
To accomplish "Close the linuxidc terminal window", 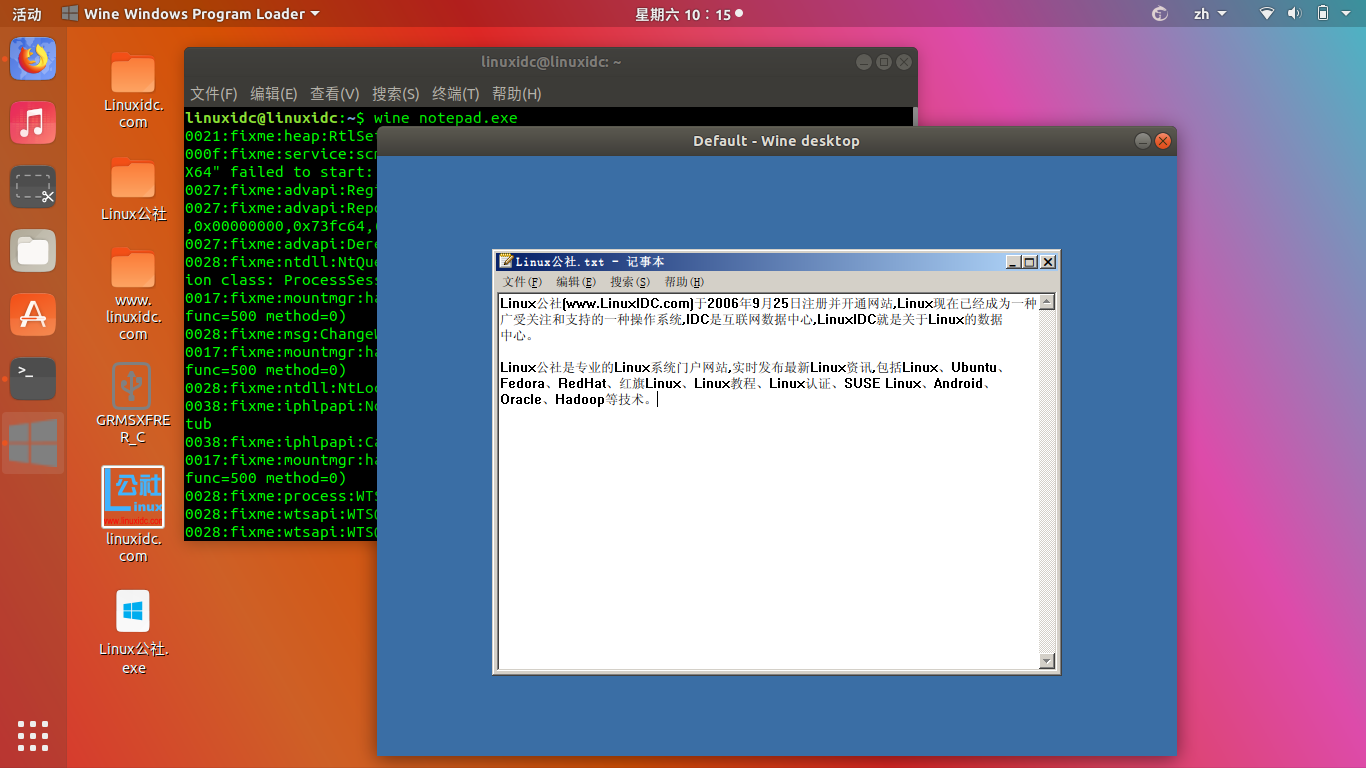I will [x=904, y=62].
